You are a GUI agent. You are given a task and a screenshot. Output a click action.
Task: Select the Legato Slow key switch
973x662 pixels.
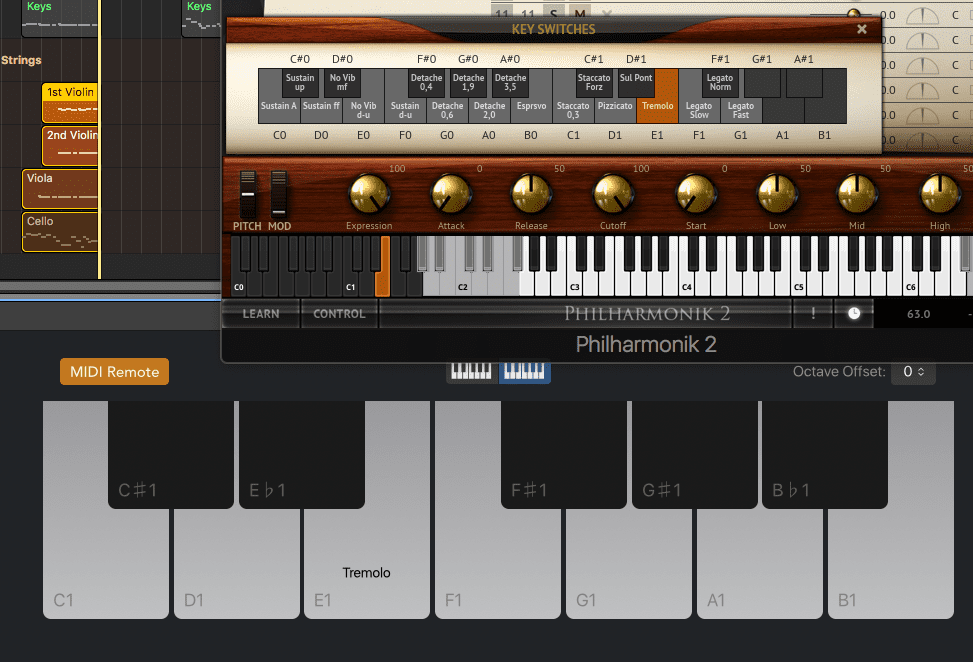(x=699, y=110)
